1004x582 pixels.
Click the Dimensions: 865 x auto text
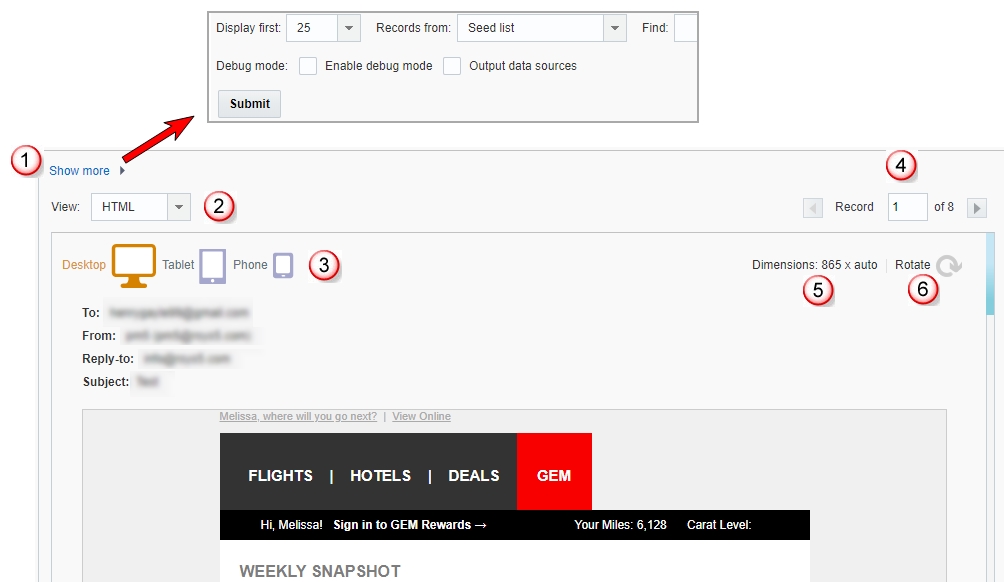(x=814, y=265)
